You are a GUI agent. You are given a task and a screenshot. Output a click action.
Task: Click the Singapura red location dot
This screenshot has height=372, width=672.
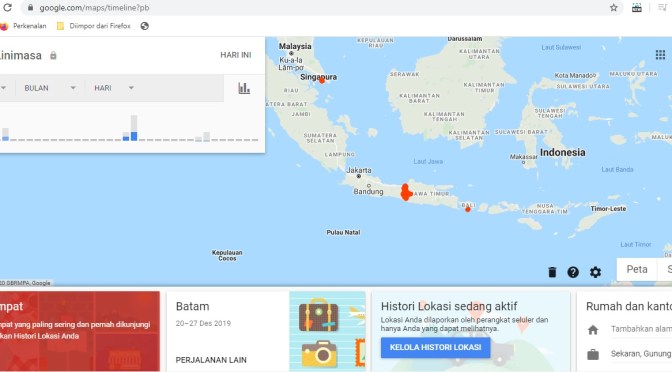click(x=322, y=80)
